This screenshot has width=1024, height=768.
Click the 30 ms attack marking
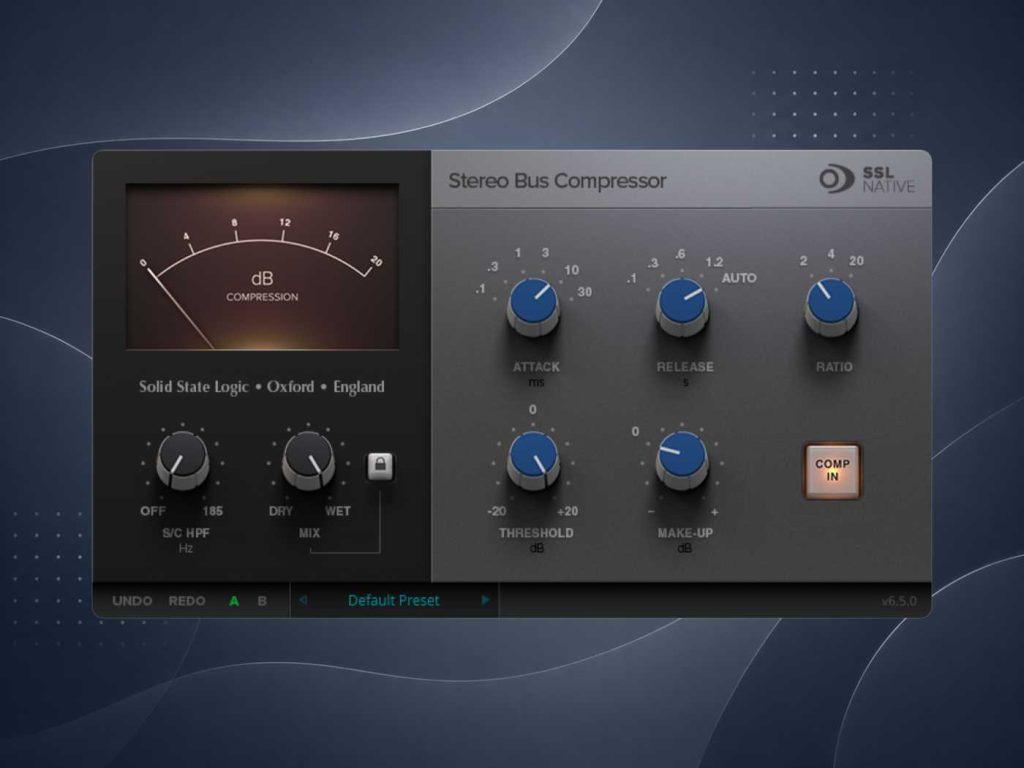tap(584, 292)
